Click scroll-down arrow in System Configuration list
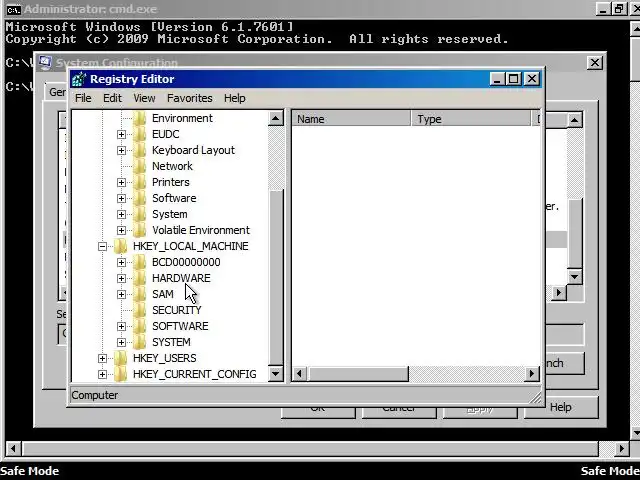The height and width of the screenshot is (480, 640). [575, 277]
